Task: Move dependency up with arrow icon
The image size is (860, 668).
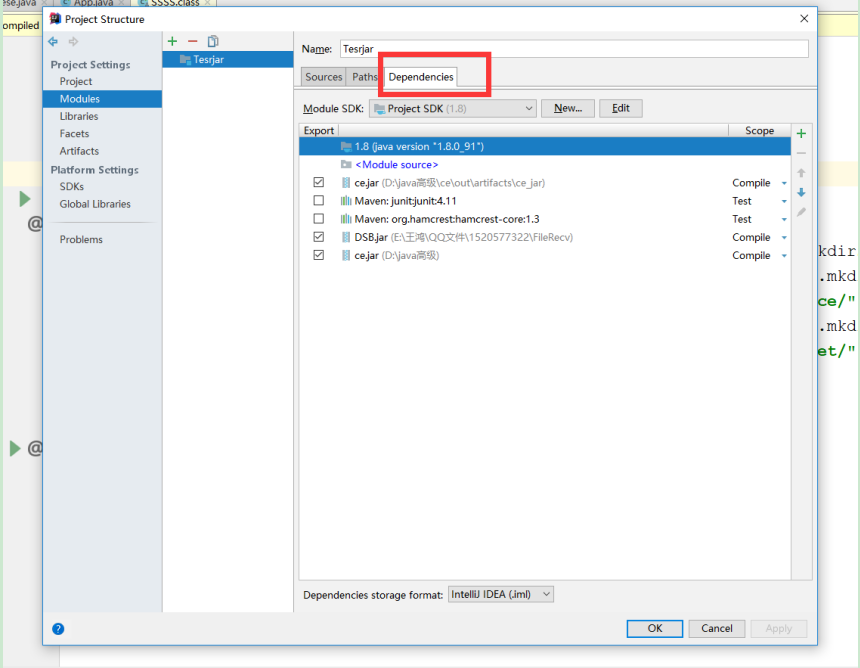Action: tap(801, 173)
